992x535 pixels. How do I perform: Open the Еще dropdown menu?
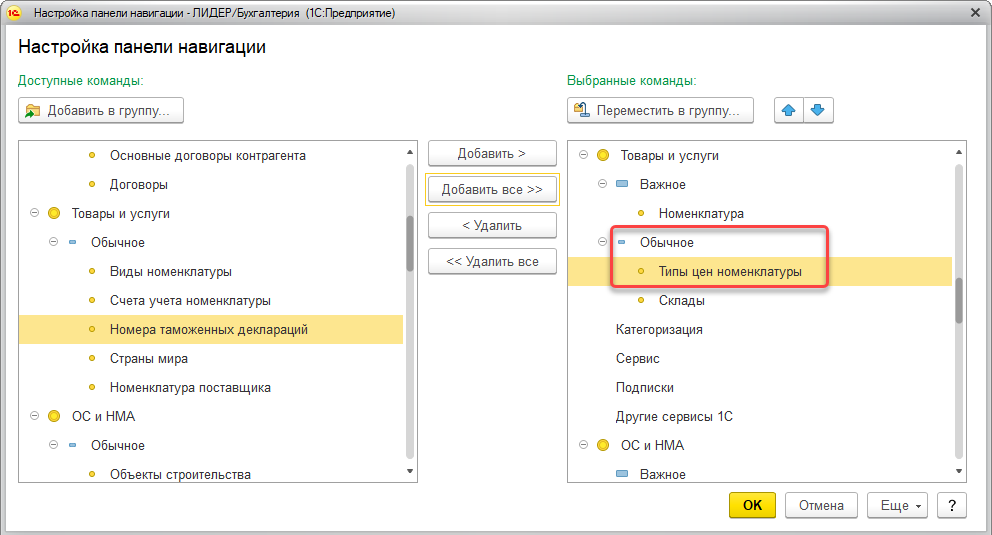[x=897, y=505]
